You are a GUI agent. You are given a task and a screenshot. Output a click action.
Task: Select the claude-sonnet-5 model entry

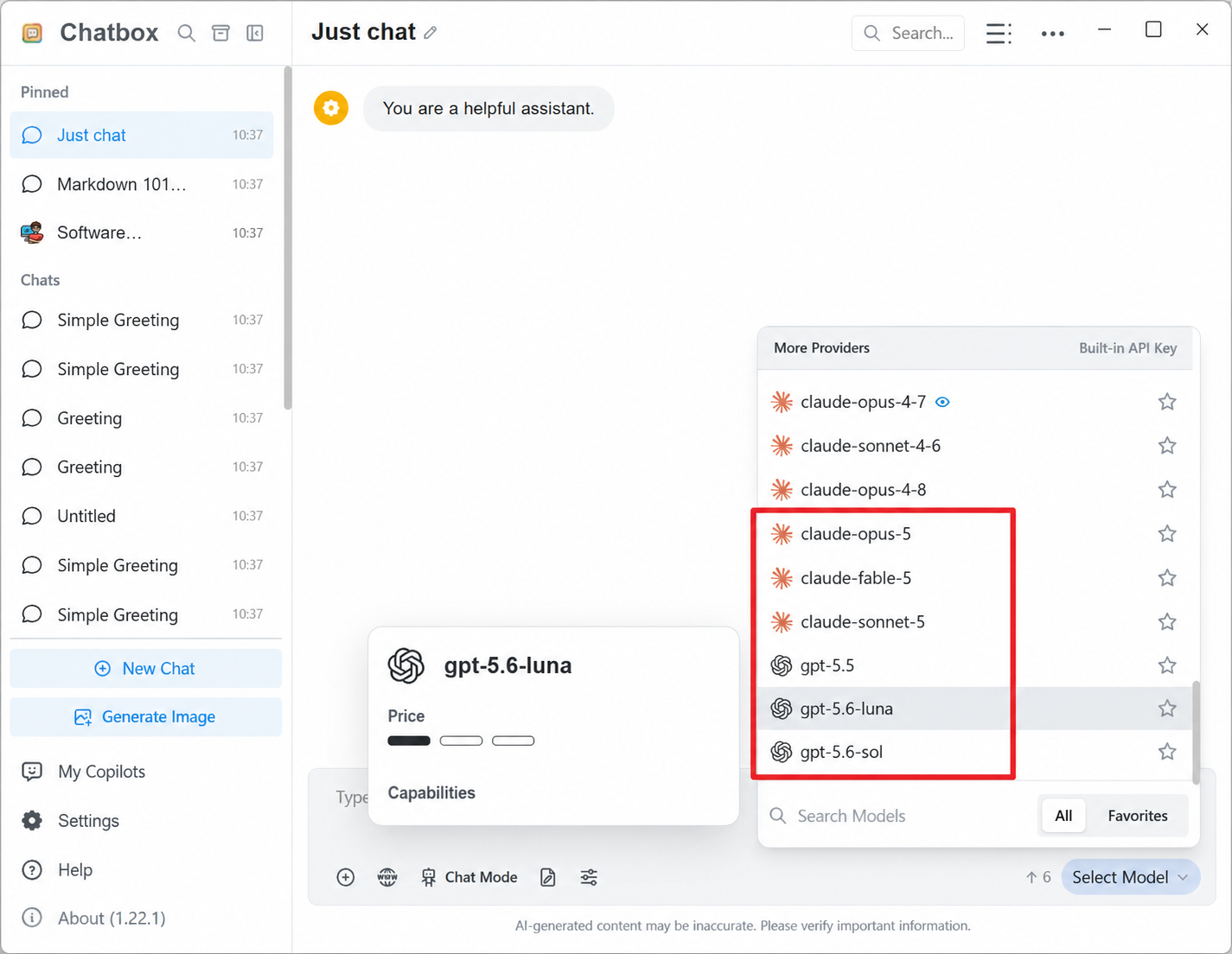click(974, 621)
